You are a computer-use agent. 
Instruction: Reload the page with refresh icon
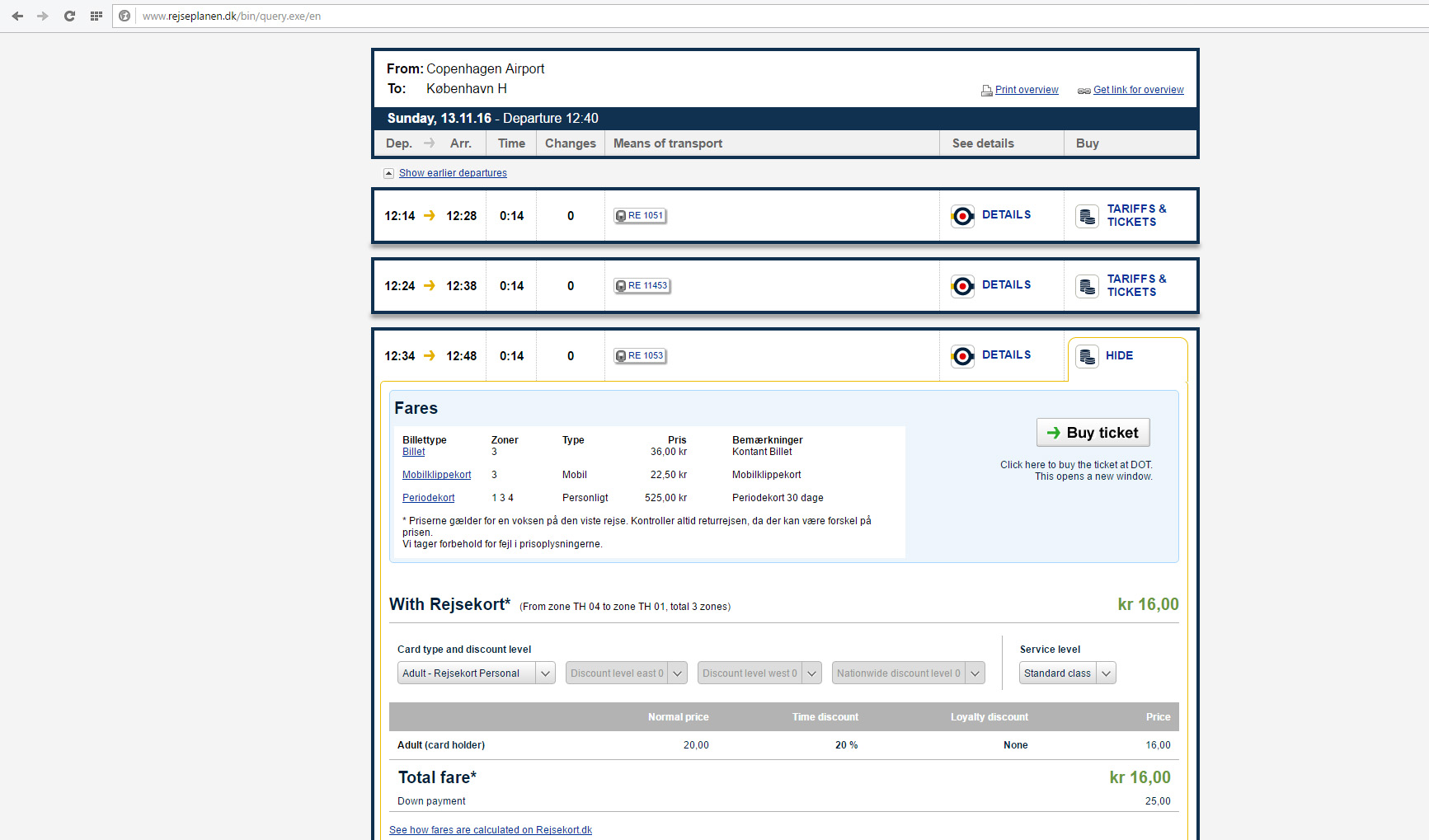pos(69,16)
